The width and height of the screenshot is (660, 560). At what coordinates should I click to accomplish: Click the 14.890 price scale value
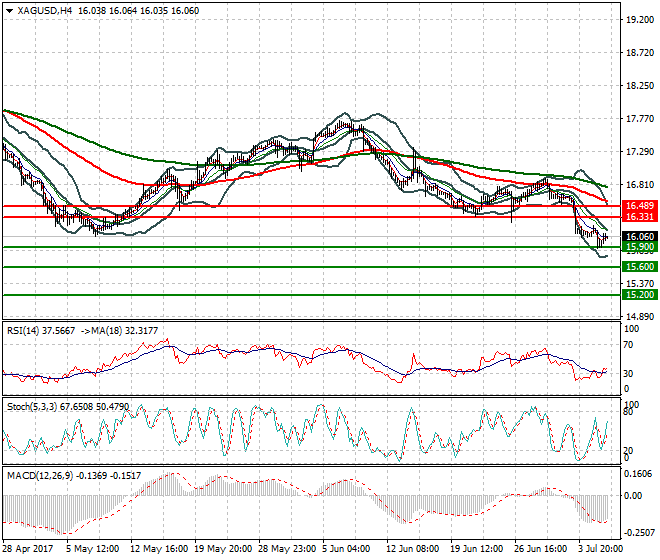click(x=640, y=317)
